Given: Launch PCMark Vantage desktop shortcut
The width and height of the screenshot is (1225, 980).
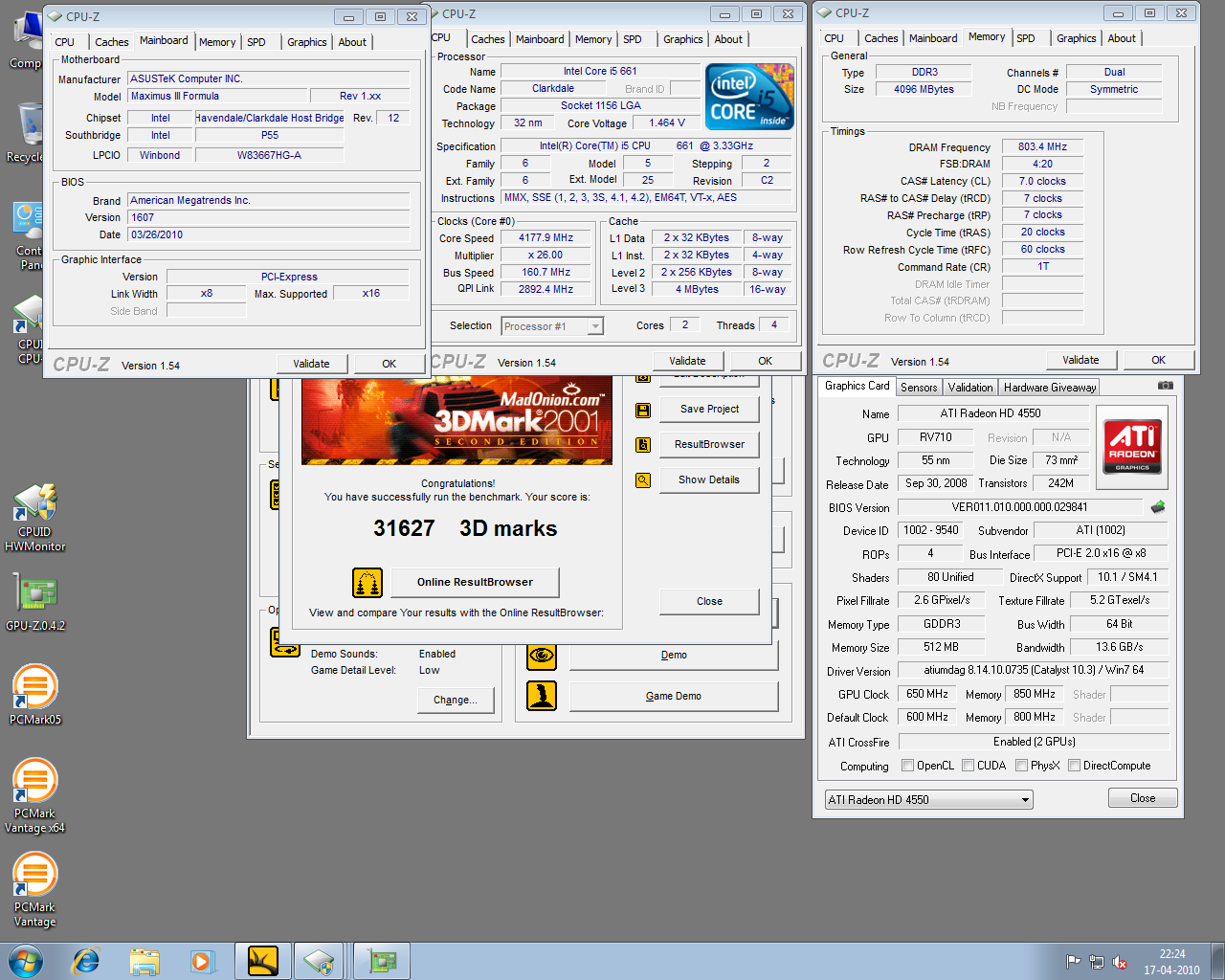Looking at the screenshot, I should click(35, 890).
